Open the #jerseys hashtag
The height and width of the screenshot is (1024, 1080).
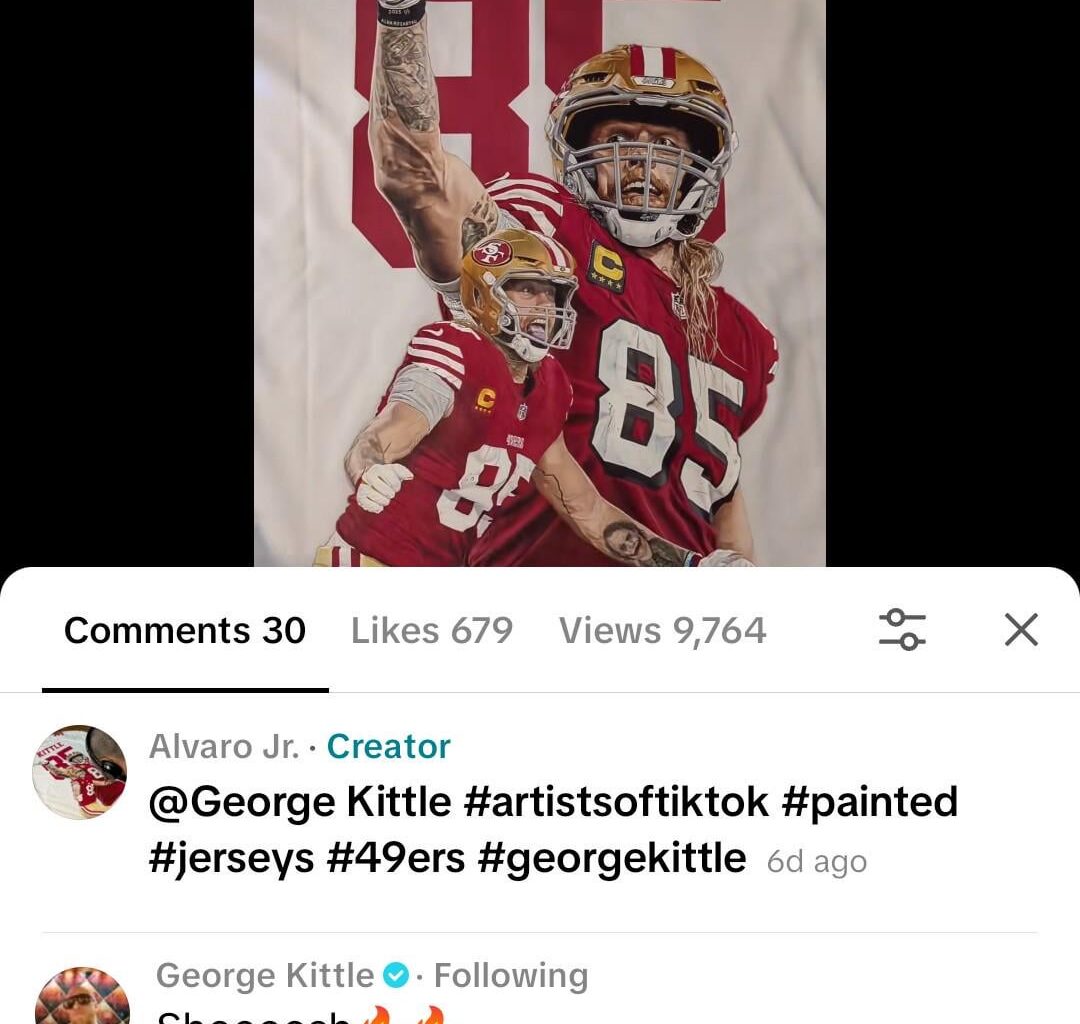pyautogui.click(x=230, y=857)
